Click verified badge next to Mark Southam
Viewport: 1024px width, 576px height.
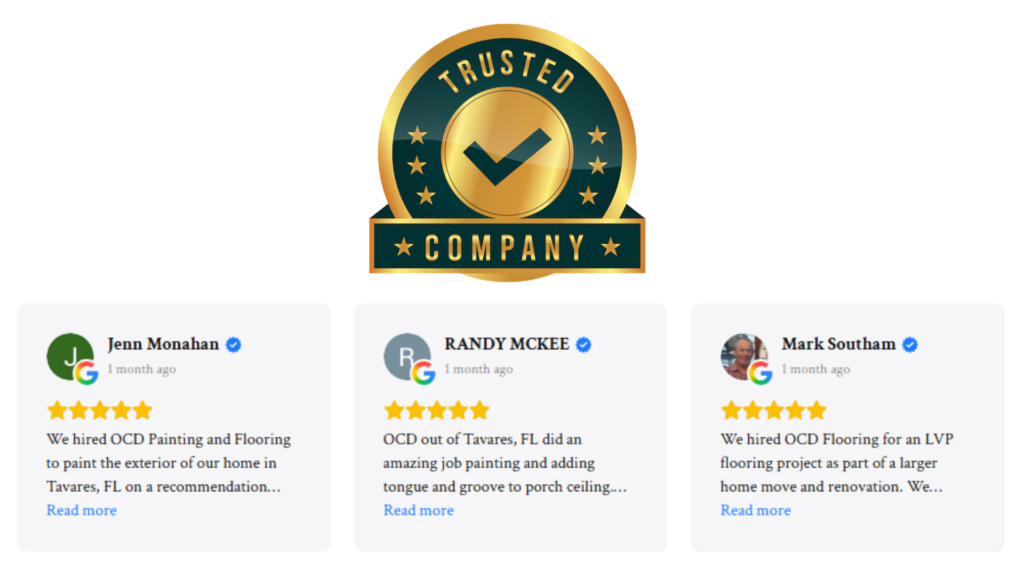910,345
